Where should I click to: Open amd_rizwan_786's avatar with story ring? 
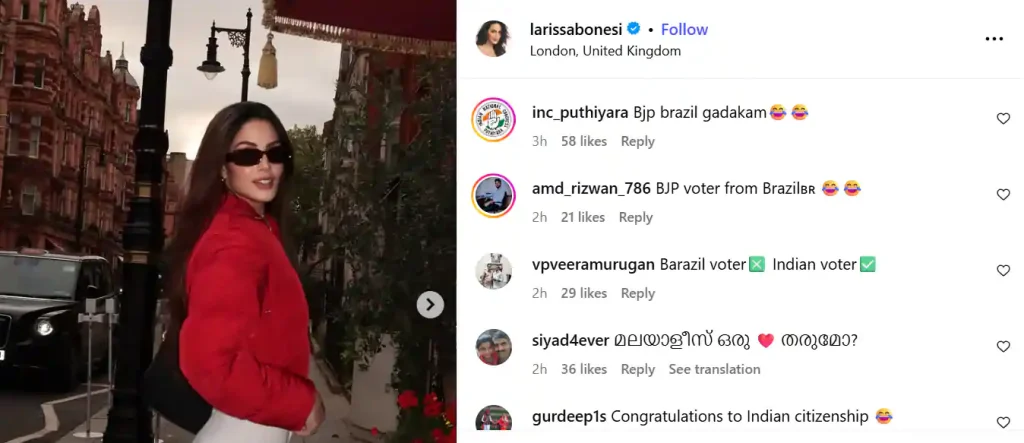(x=493, y=195)
